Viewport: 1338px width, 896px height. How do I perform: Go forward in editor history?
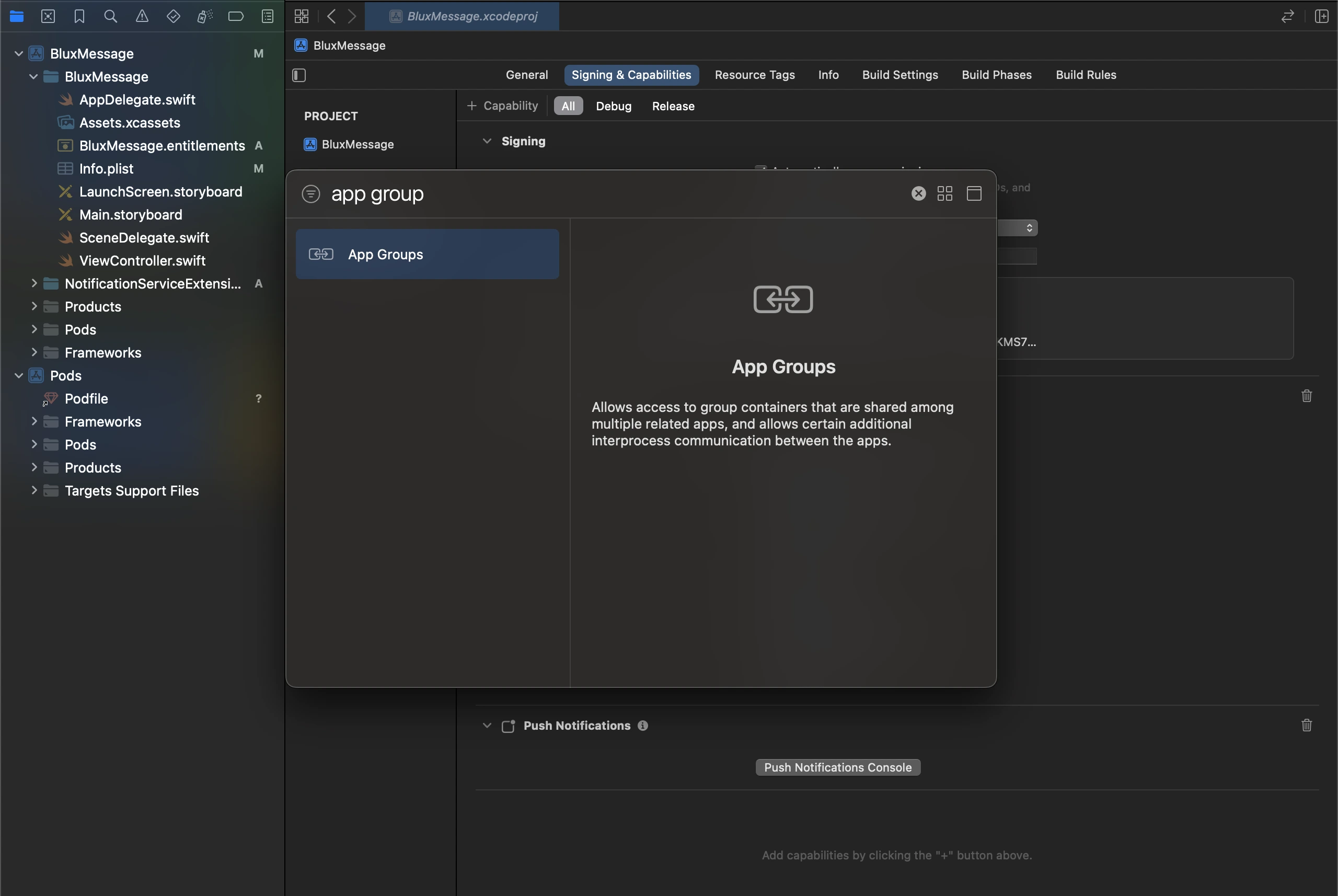click(352, 16)
